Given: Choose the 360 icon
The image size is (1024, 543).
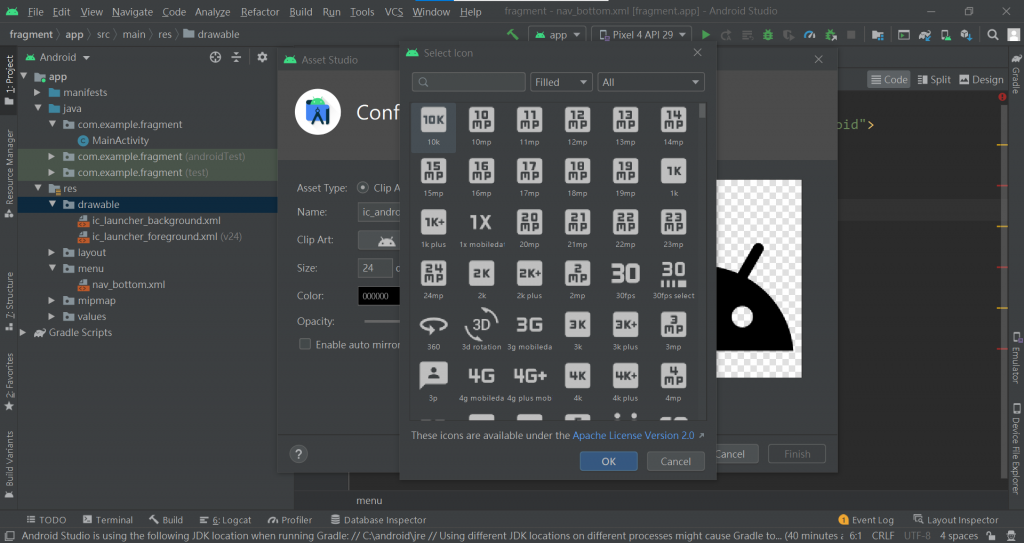Looking at the screenshot, I should 434,332.
